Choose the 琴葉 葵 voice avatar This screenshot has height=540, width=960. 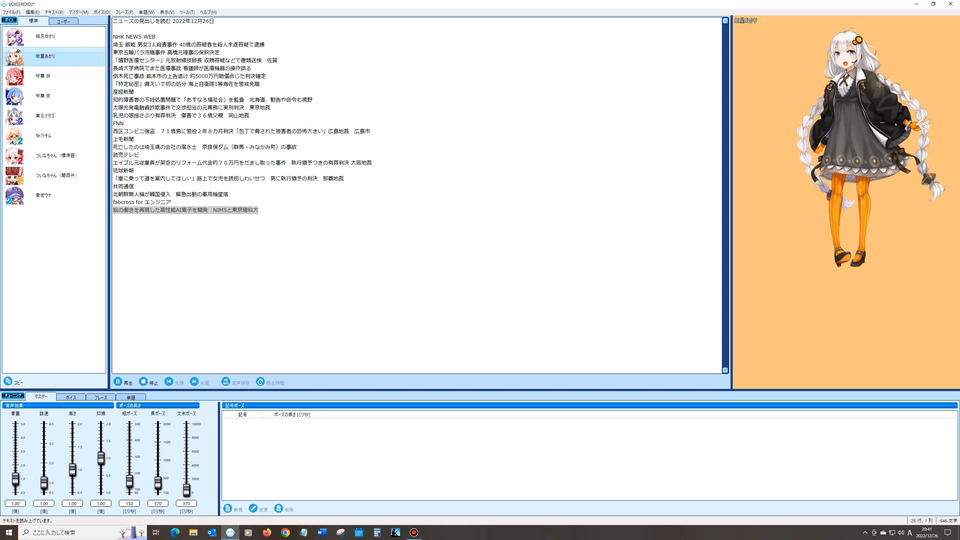tap(15, 96)
